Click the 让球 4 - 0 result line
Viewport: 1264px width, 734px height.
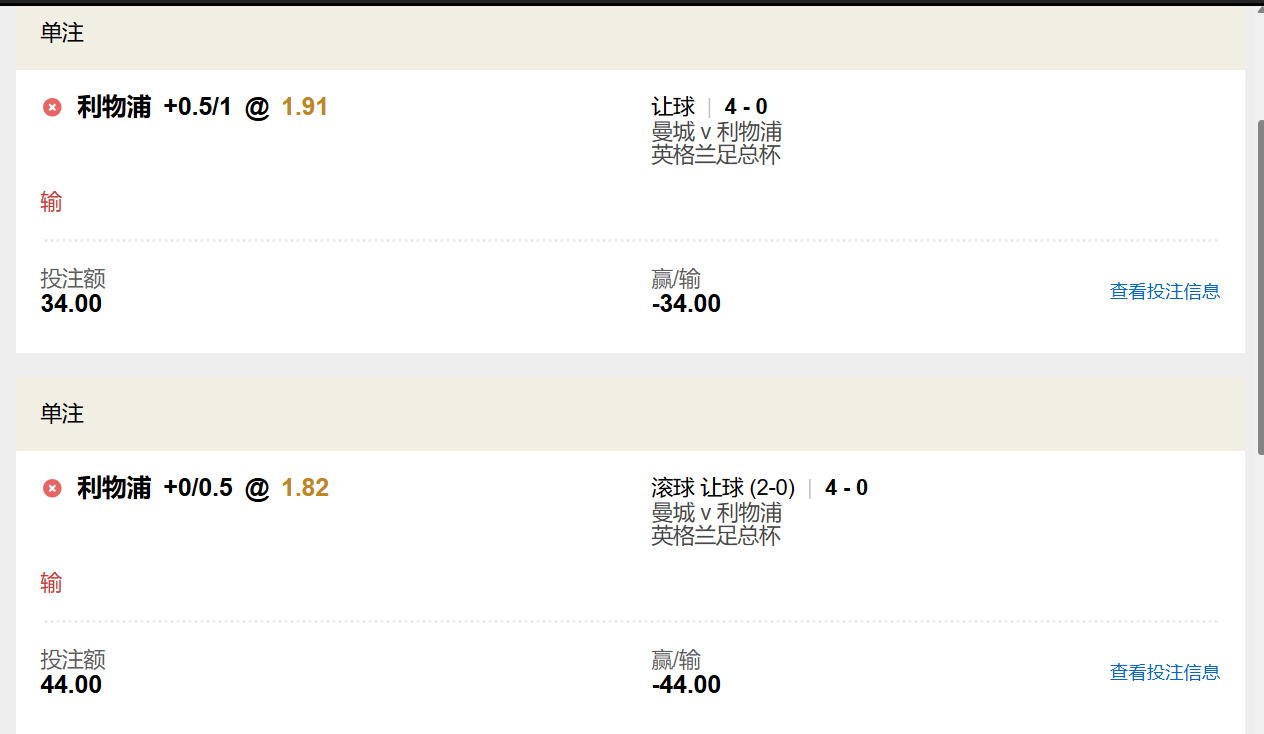[709, 107]
